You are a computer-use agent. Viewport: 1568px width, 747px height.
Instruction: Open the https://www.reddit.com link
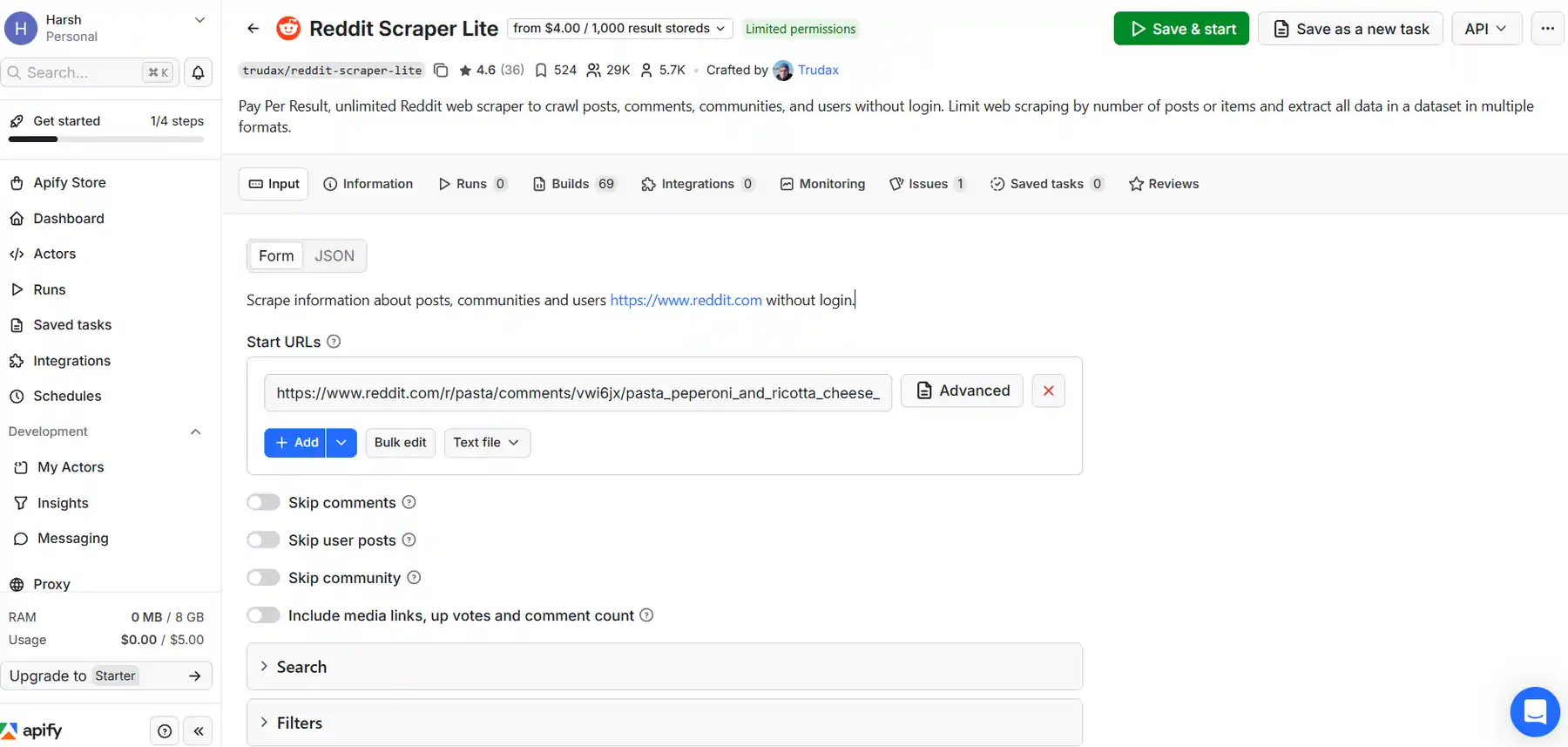point(686,300)
